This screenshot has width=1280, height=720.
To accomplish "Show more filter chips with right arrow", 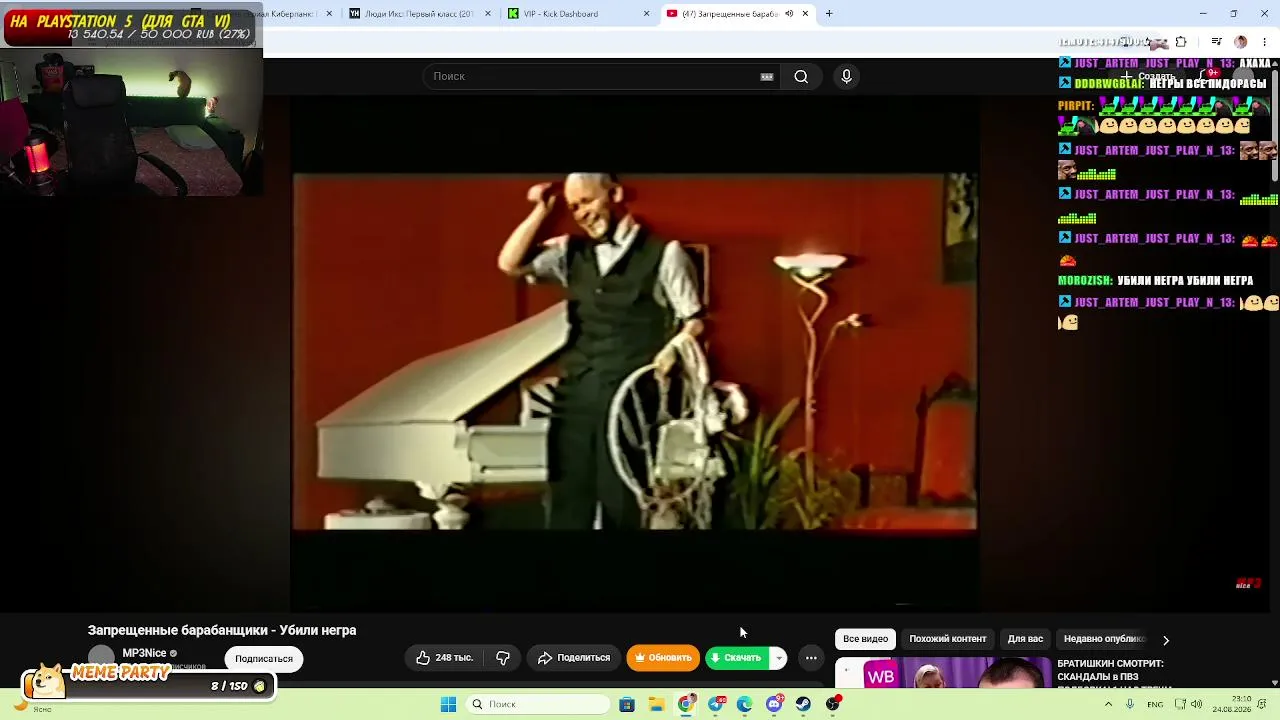I will coord(1165,640).
